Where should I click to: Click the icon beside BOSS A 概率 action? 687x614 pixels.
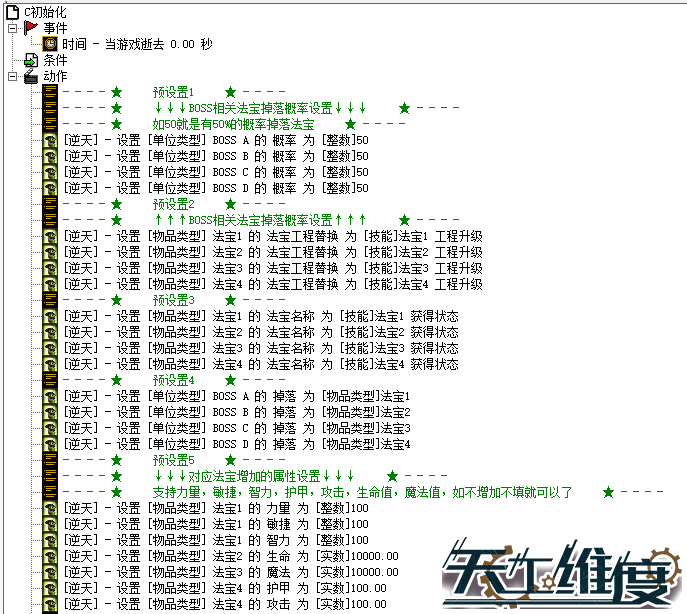pos(49,140)
